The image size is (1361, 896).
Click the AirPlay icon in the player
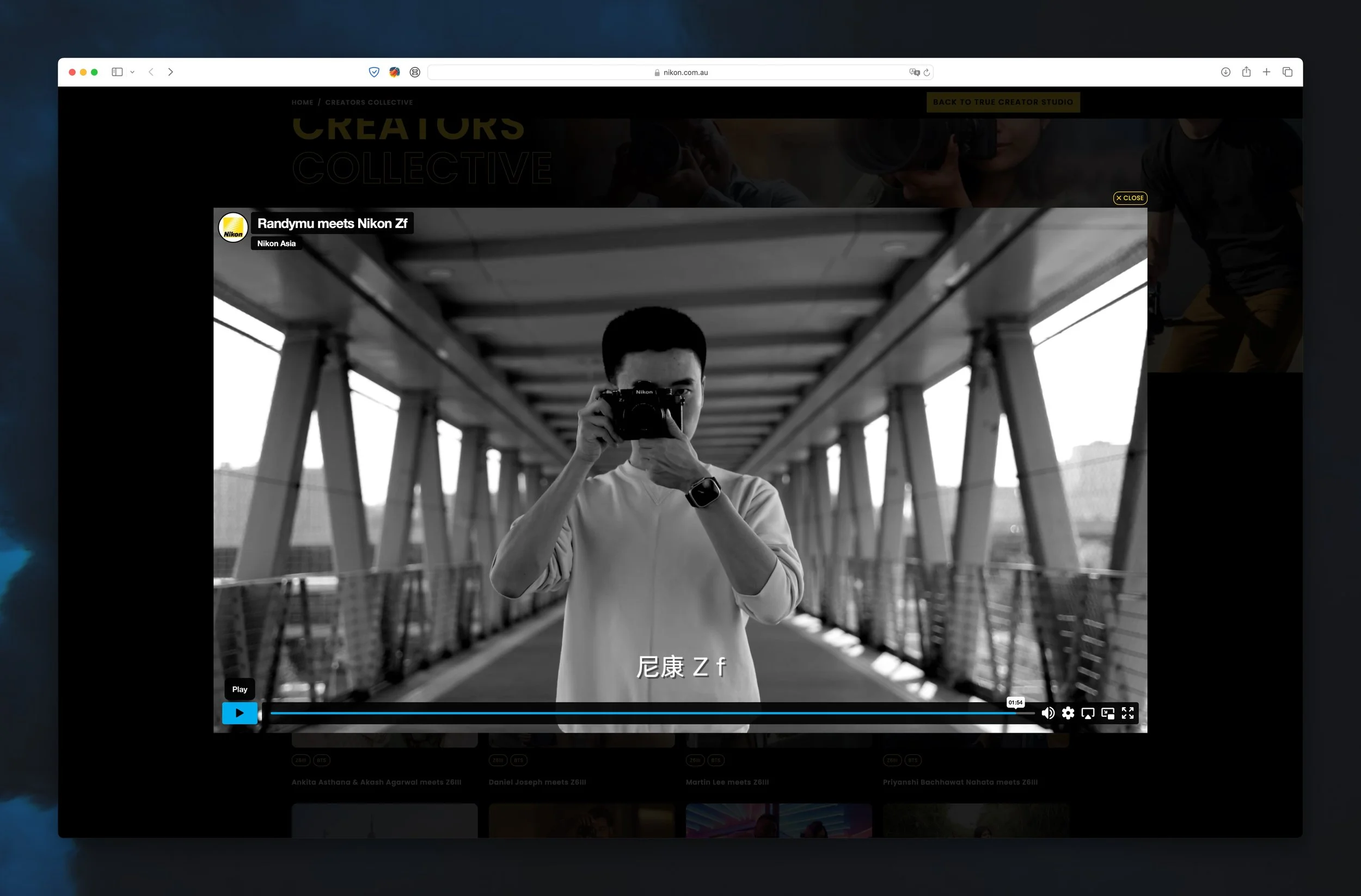coord(1088,713)
